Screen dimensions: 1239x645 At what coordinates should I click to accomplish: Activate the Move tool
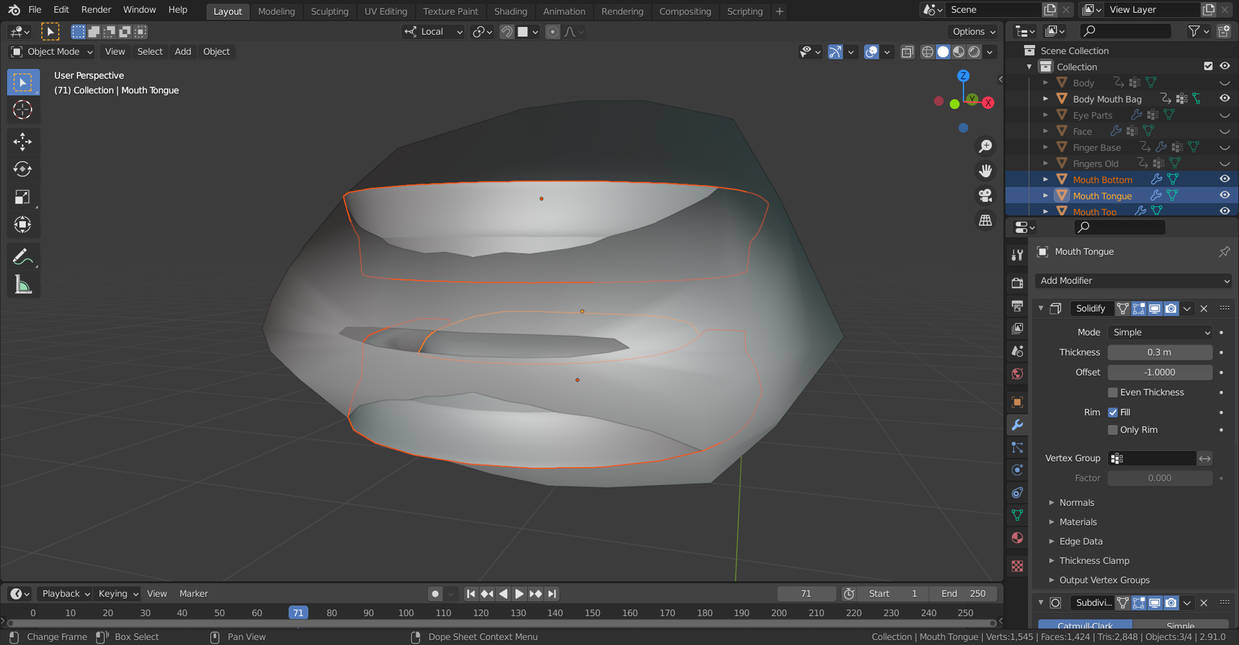coord(22,141)
